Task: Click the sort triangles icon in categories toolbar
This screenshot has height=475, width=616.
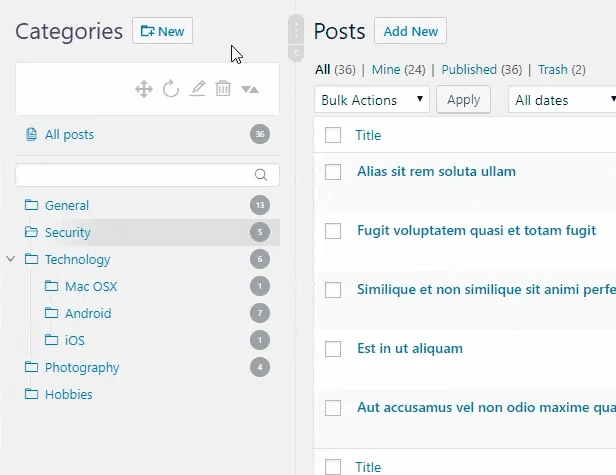Action: coord(250,89)
